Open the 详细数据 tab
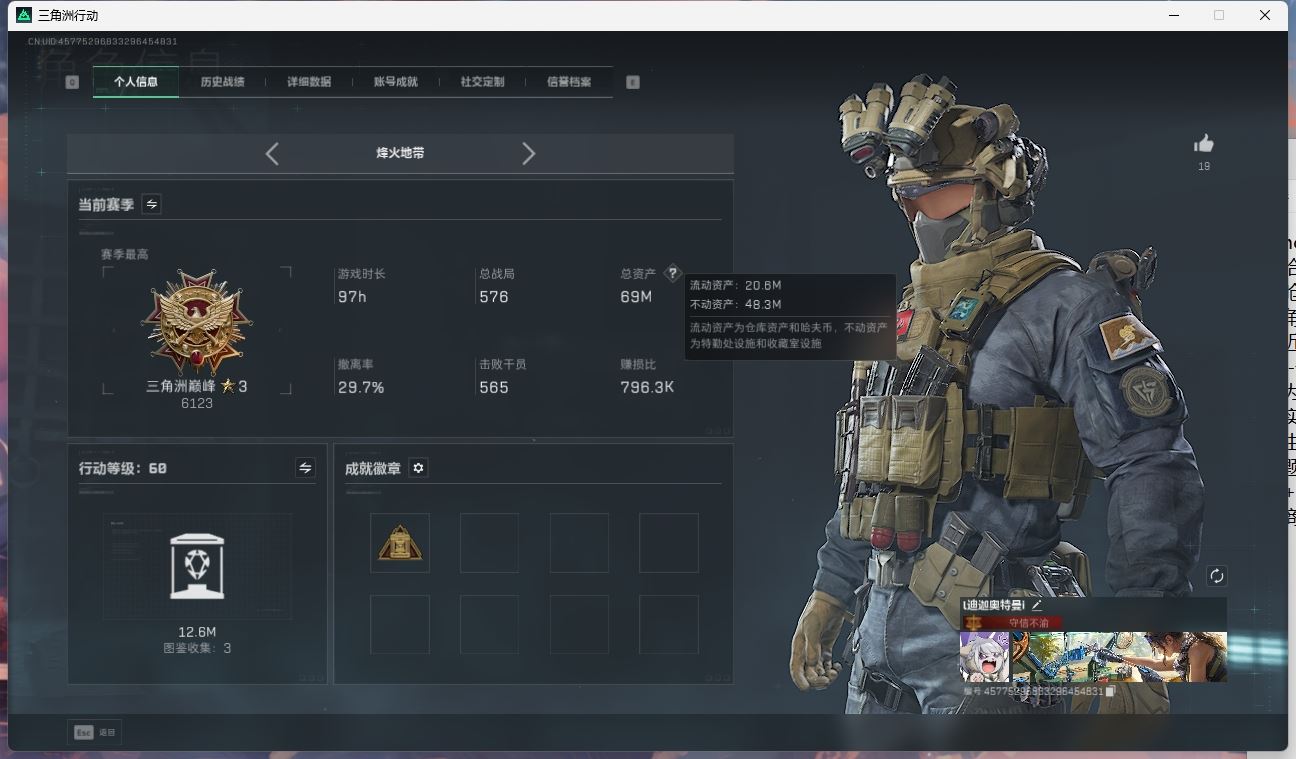1296x759 pixels. pyautogui.click(x=309, y=82)
